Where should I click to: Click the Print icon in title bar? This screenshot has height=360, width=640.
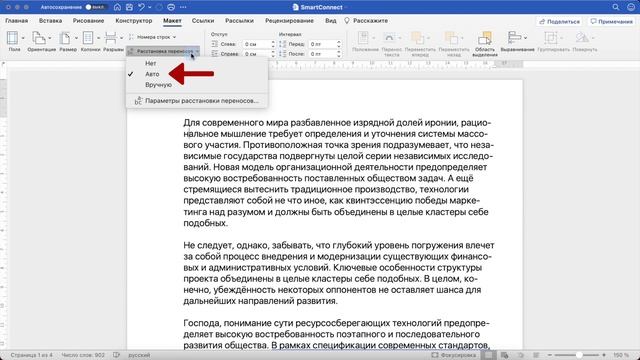[171, 7]
